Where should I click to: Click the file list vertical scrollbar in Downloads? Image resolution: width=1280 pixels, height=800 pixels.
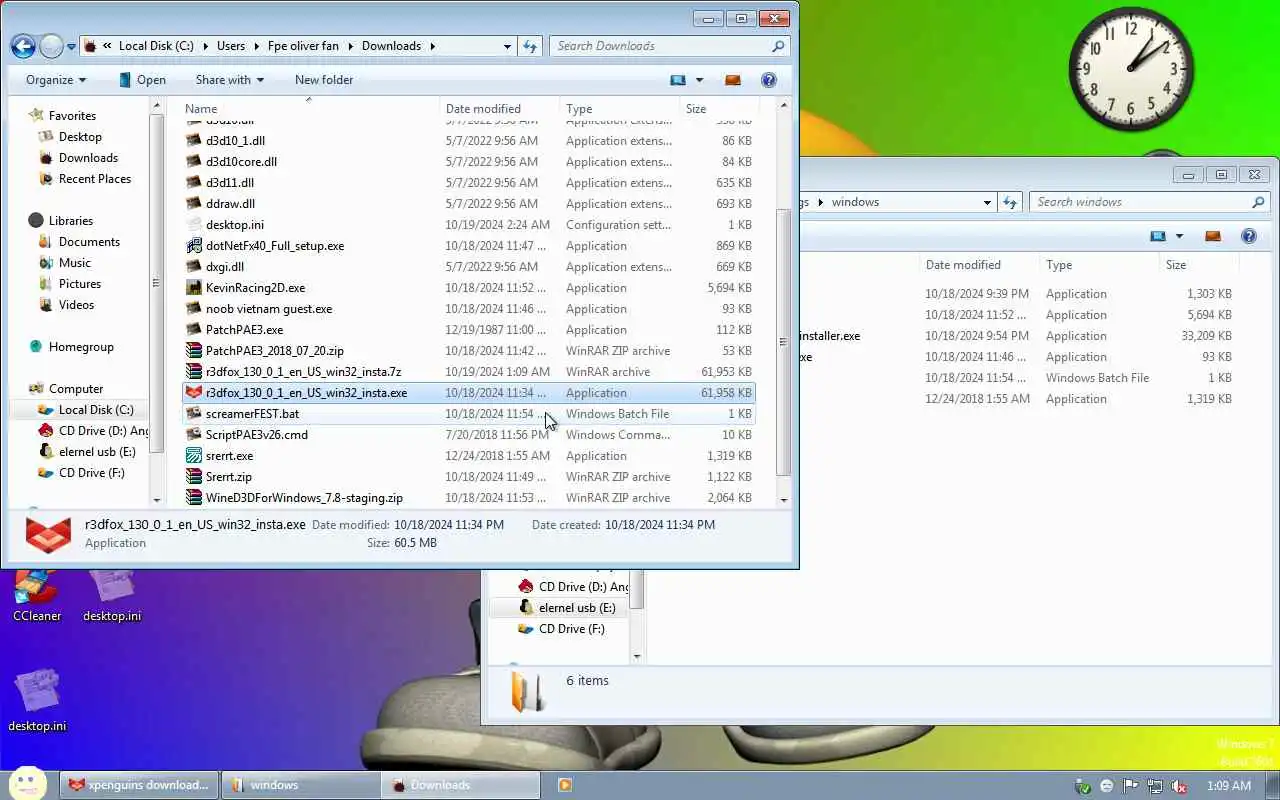tap(783, 342)
